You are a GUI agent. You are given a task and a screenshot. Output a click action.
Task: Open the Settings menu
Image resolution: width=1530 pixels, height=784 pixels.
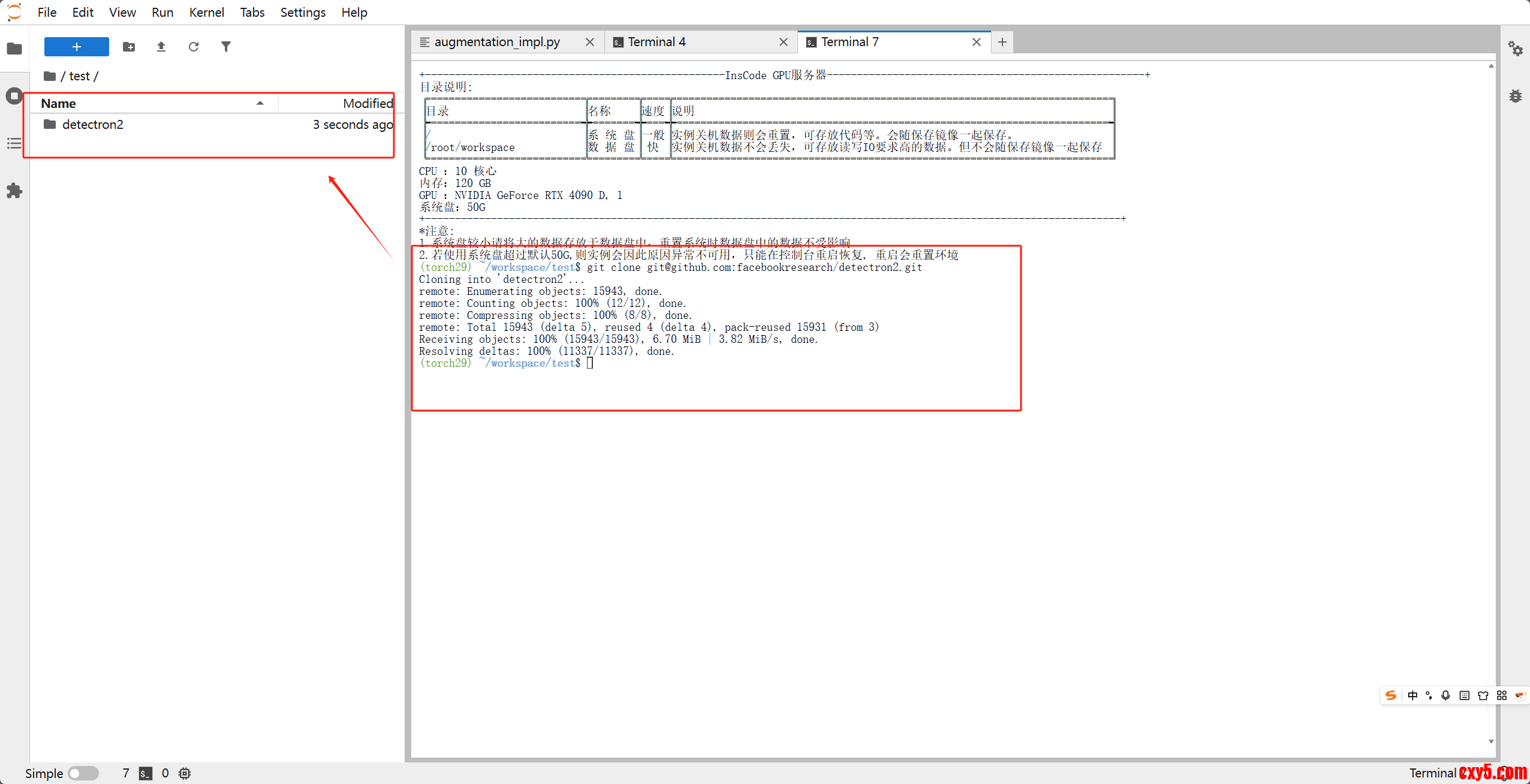pyautogui.click(x=303, y=12)
